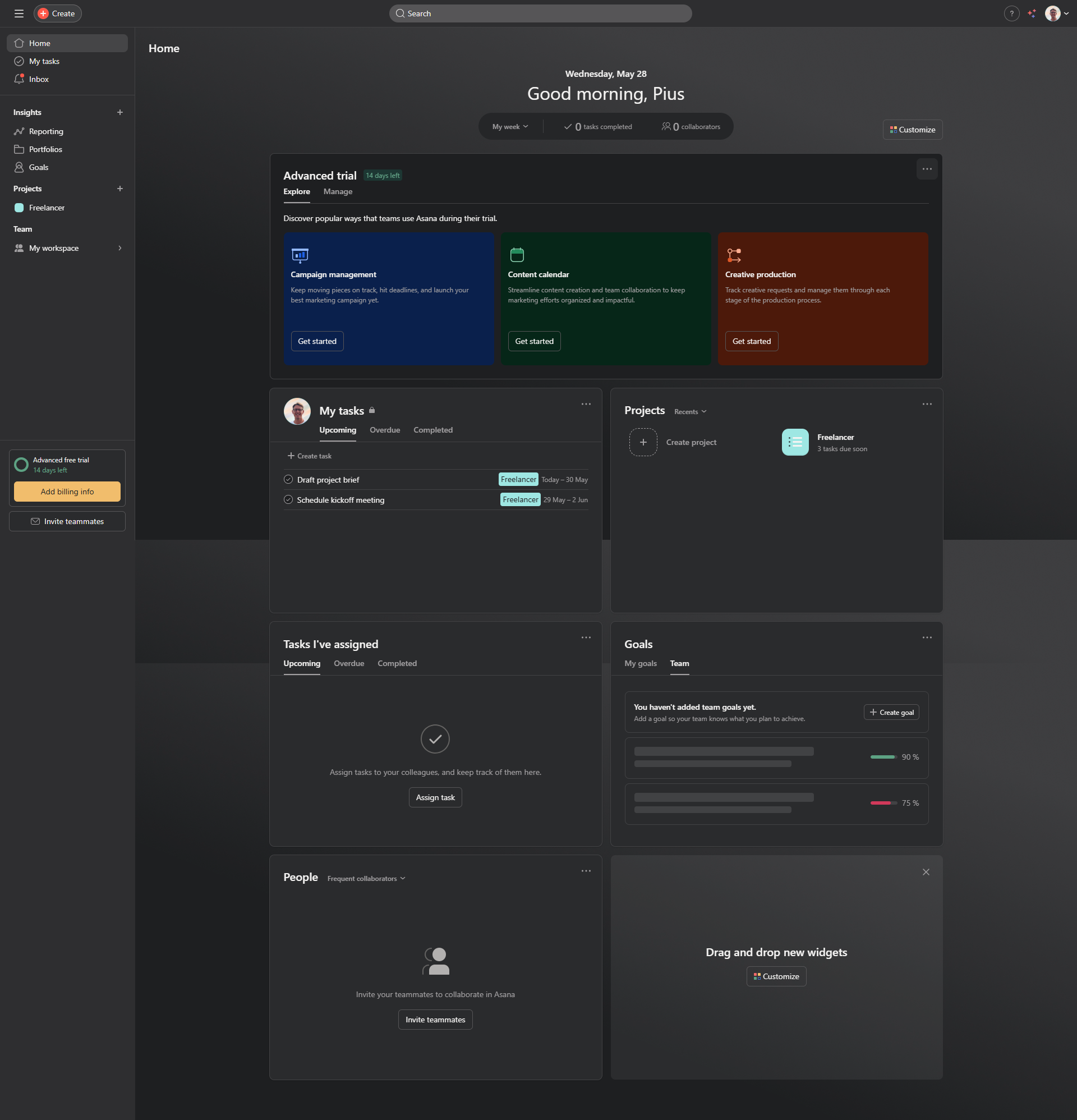Screen dimensions: 1077x1120
Task: Open My tasks widget more options
Action: [586, 404]
